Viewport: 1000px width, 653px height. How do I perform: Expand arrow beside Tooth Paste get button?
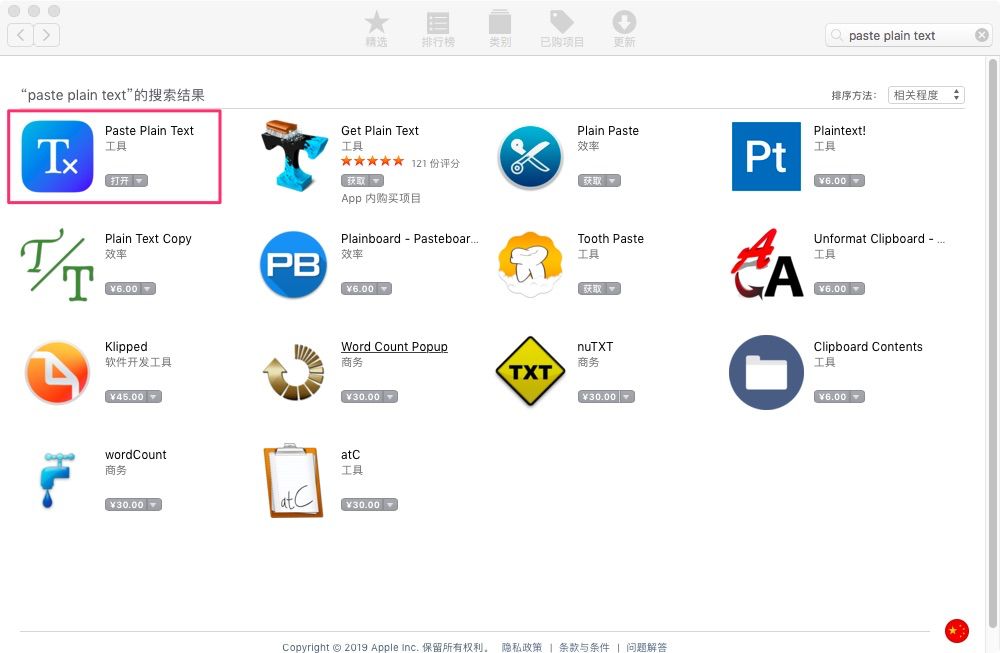coord(613,289)
